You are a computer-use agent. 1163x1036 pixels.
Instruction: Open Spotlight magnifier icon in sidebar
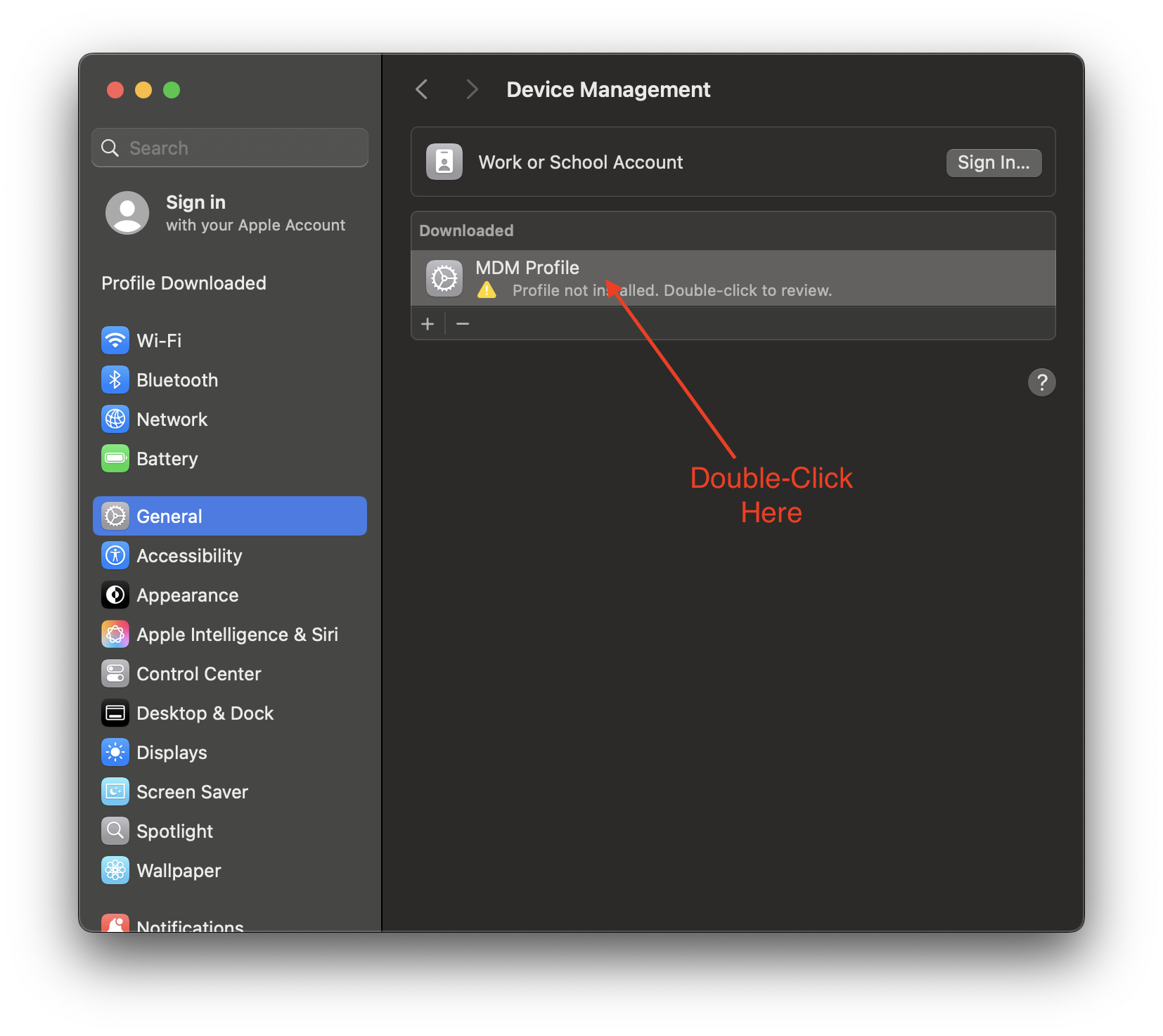click(115, 831)
